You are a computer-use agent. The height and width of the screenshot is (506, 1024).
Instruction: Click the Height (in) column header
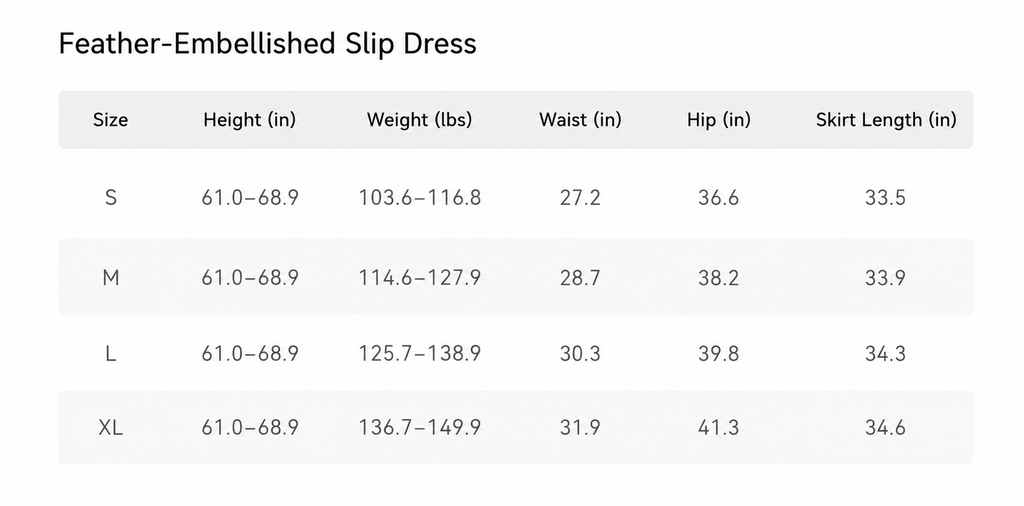249,120
